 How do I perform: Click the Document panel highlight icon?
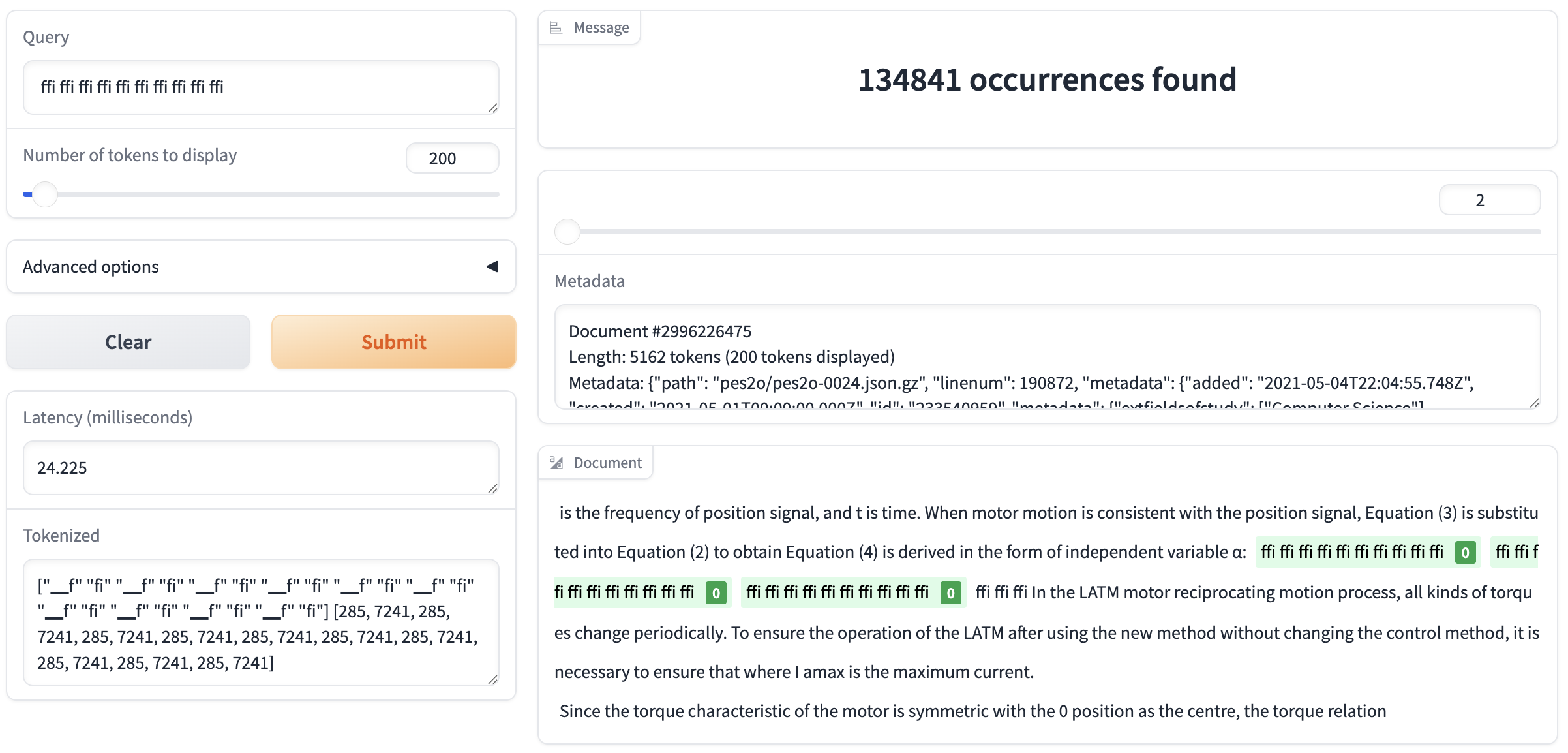coord(556,463)
